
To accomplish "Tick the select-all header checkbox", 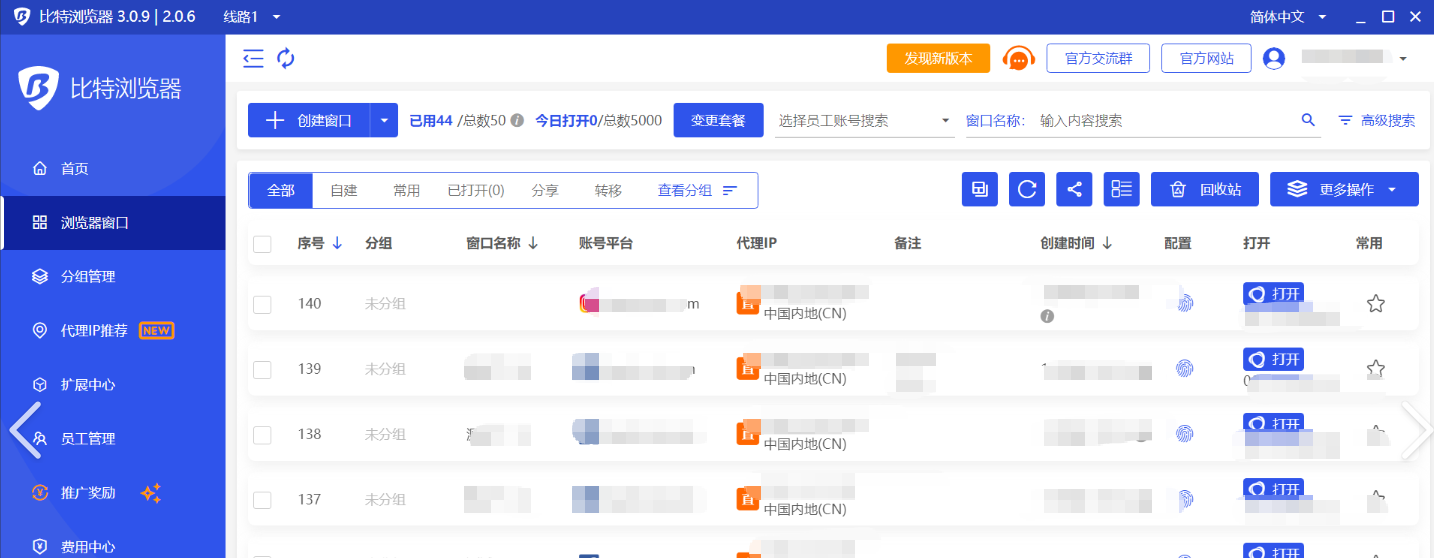I will tap(262, 243).
